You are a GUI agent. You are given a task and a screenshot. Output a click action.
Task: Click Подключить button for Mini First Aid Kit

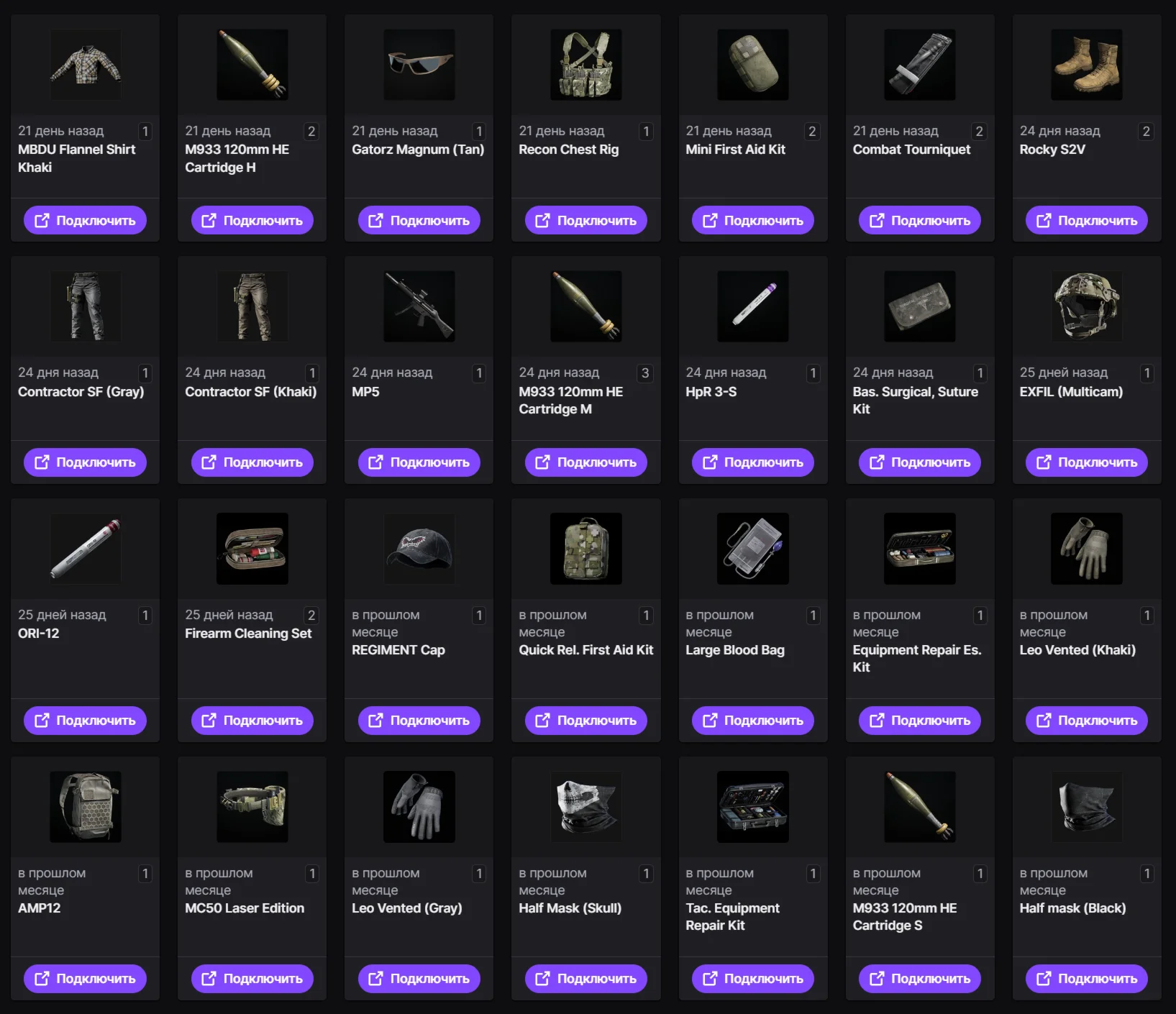[753, 220]
